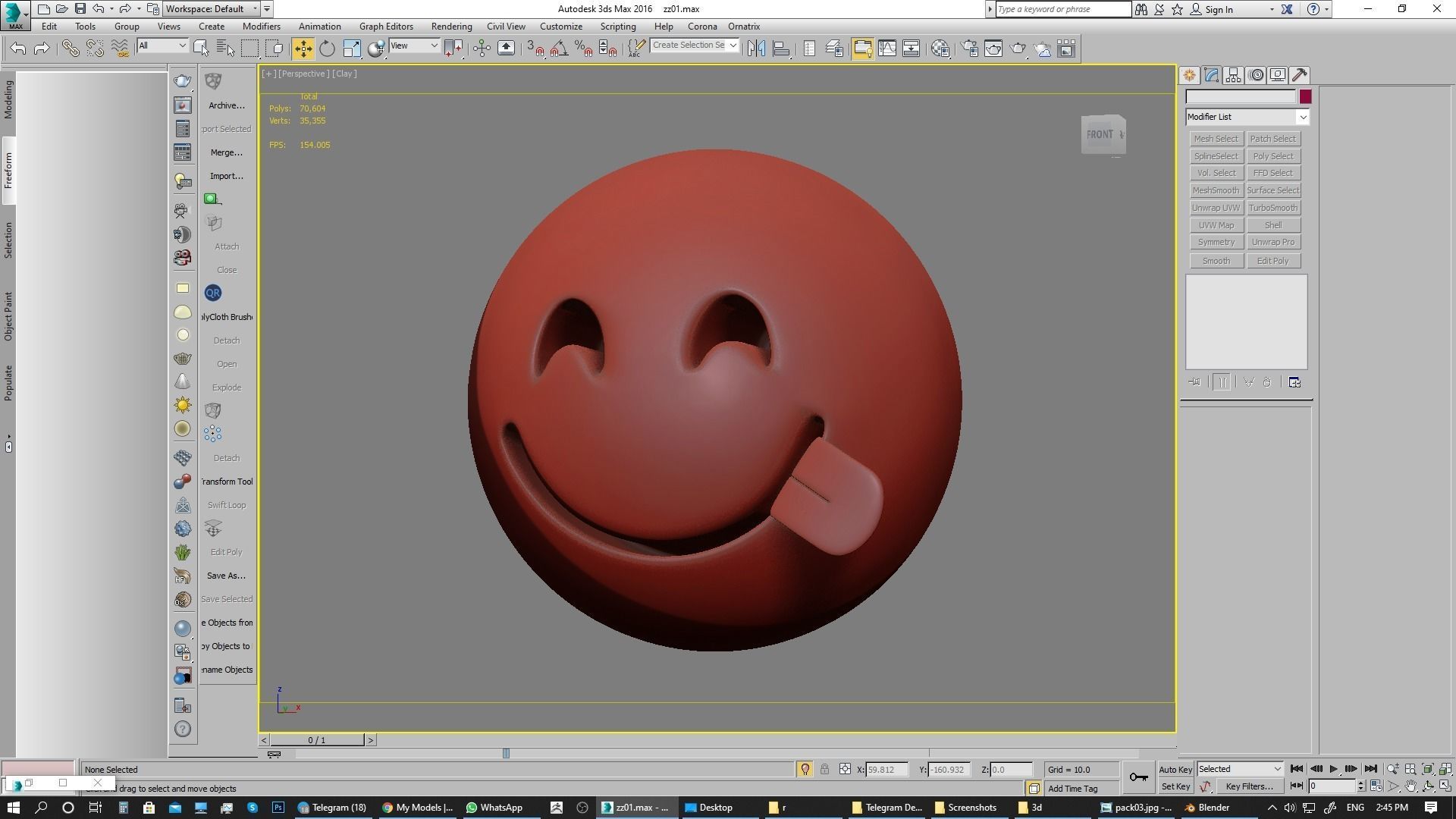Click the object color swatch
The height and width of the screenshot is (819, 1456).
1305,96
